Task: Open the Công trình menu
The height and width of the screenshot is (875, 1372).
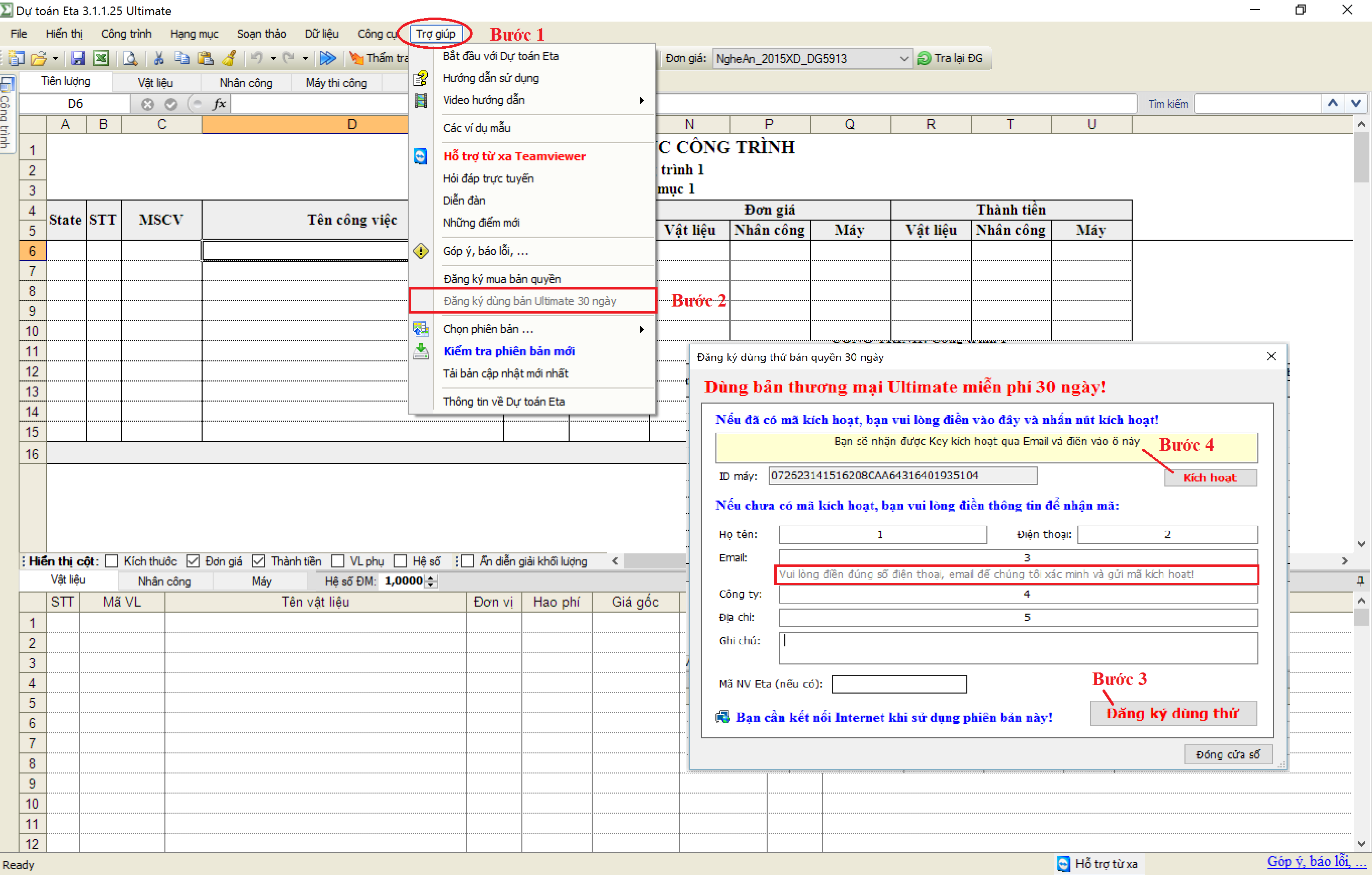Action: coord(126,34)
